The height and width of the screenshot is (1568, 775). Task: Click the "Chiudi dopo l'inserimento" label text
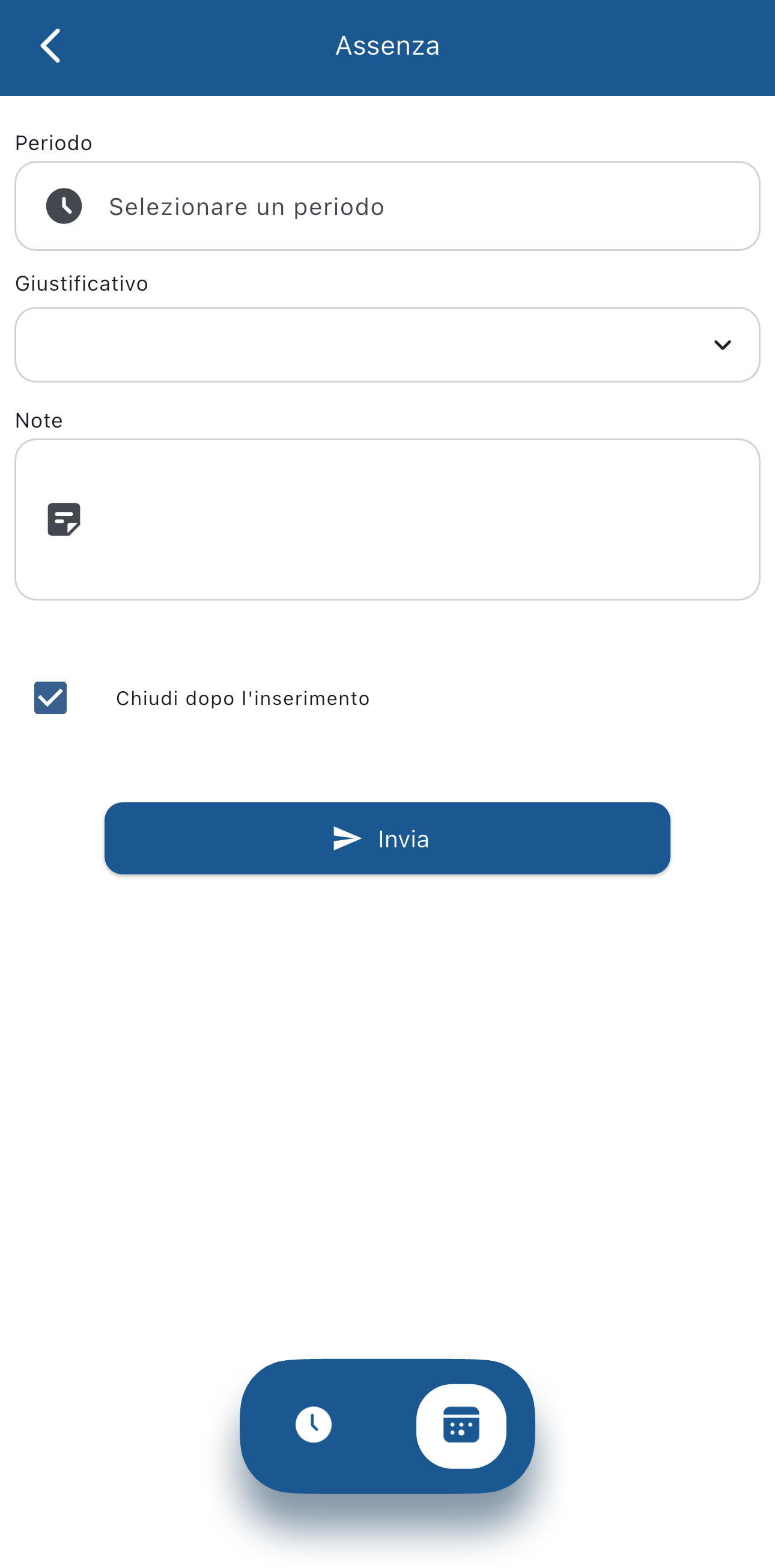tap(243, 698)
